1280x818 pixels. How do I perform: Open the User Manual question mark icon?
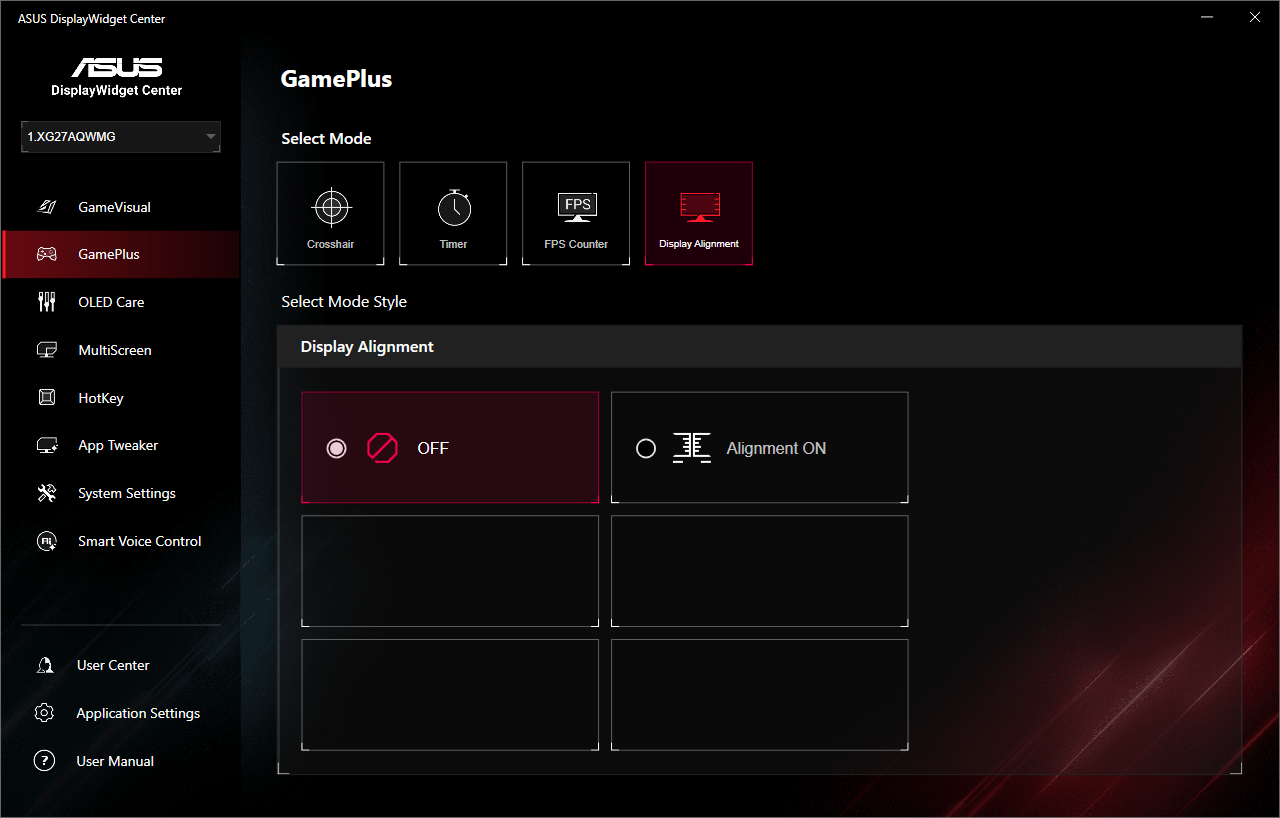pyautogui.click(x=44, y=761)
